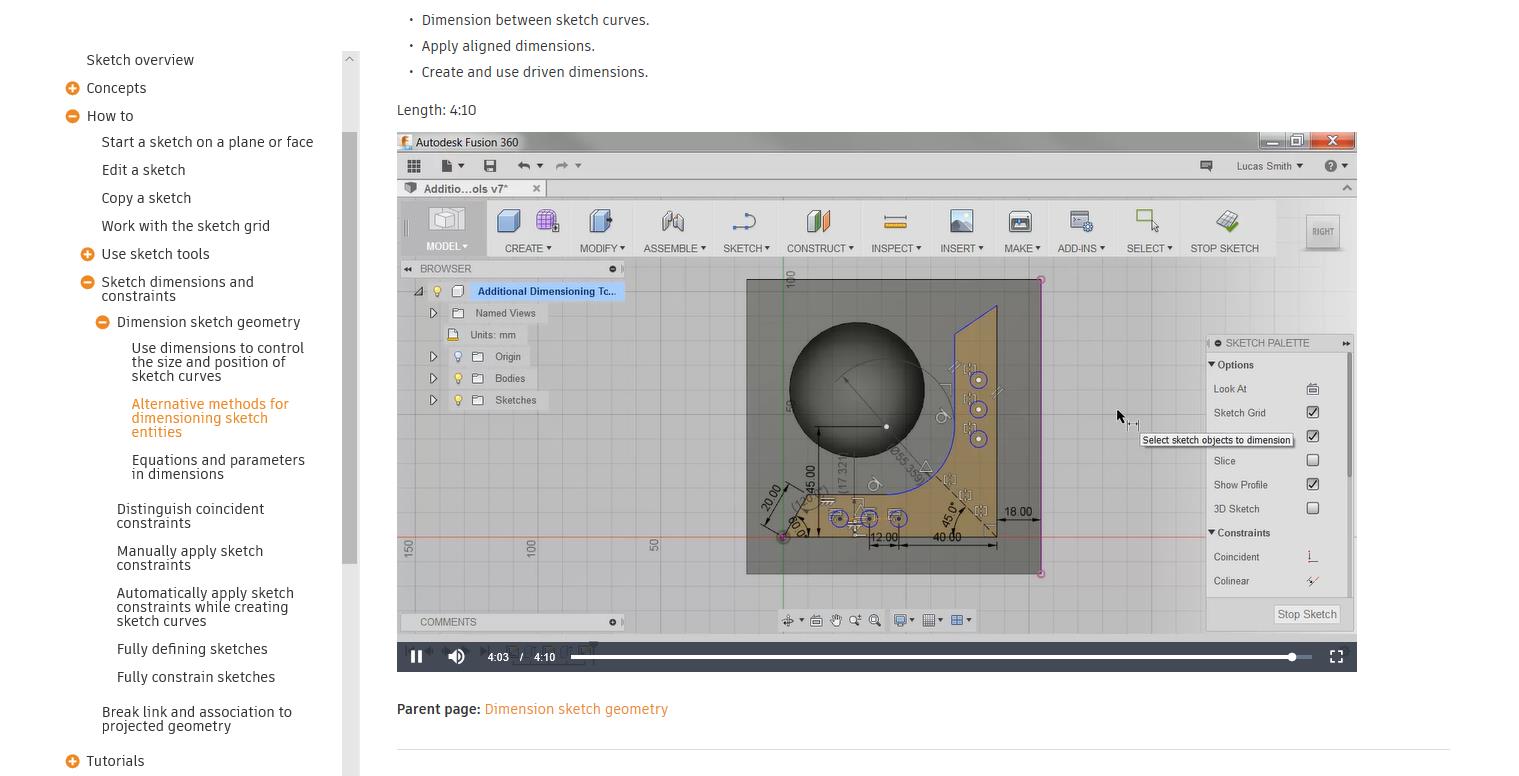Viewport: 1519px width, 776px height.
Task: Click the Inspect measure icon
Action: coord(894,221)
